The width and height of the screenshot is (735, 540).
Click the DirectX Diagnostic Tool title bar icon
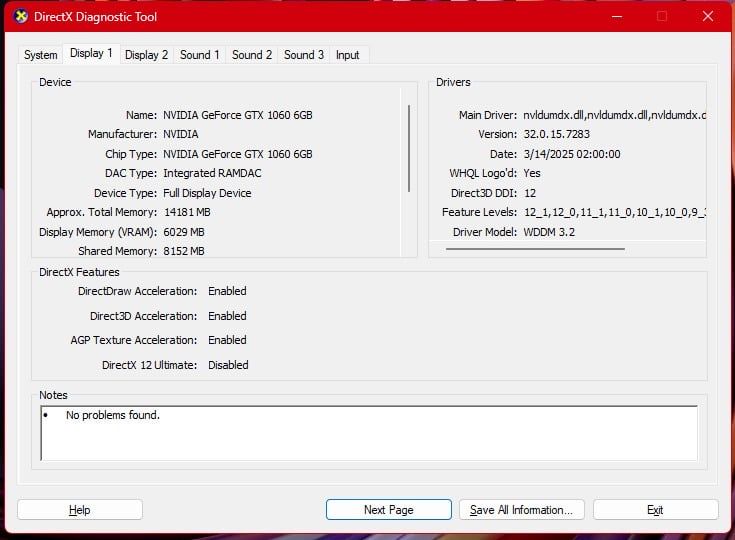point(21,16)
